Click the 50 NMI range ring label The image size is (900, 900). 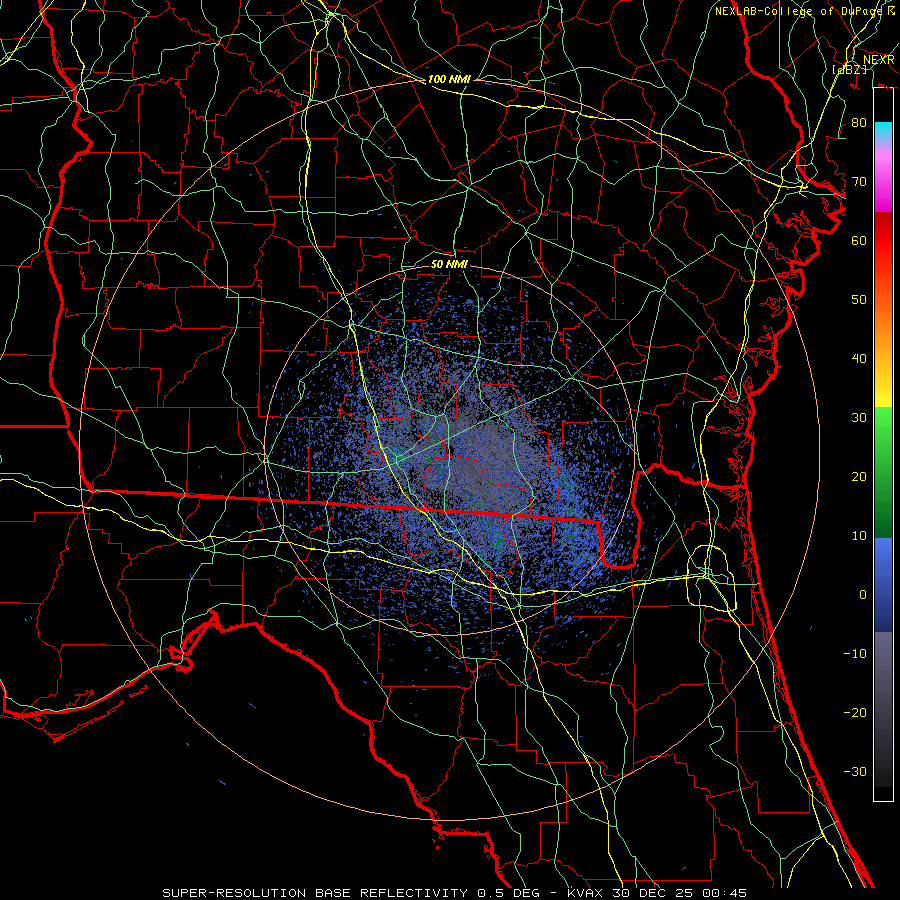pyautogui.click(x=449, y=264)
